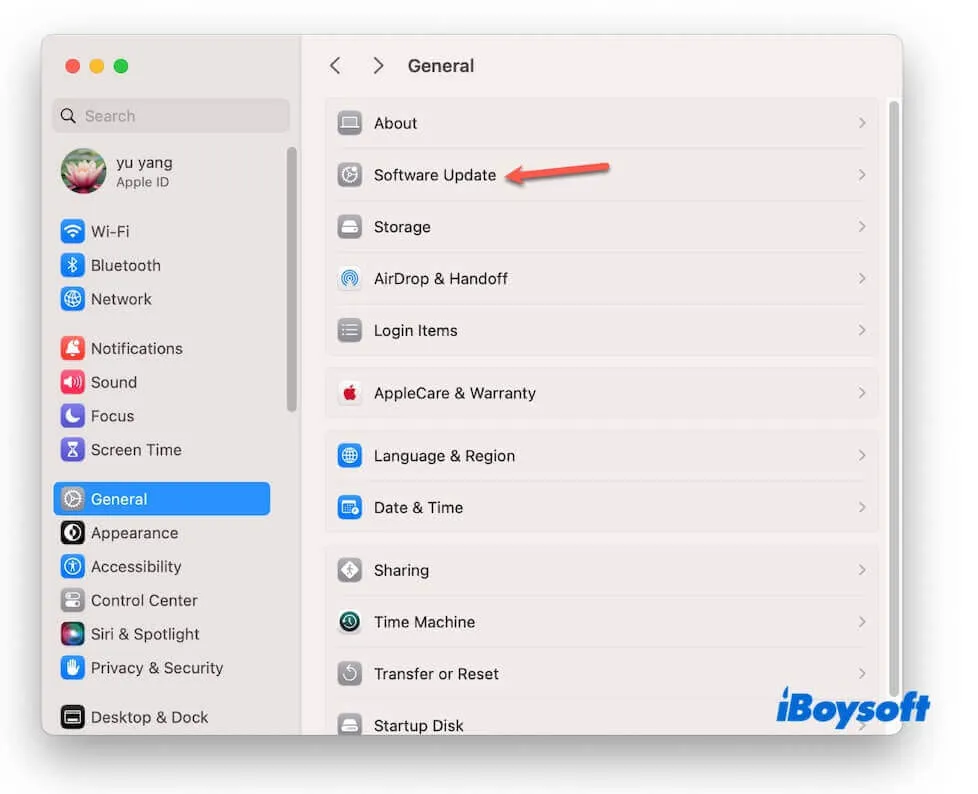The height and width of the screenshot is (794, 978).
Task: Click the Privacy & Security hand icon
Action: [x=72, y=667]
